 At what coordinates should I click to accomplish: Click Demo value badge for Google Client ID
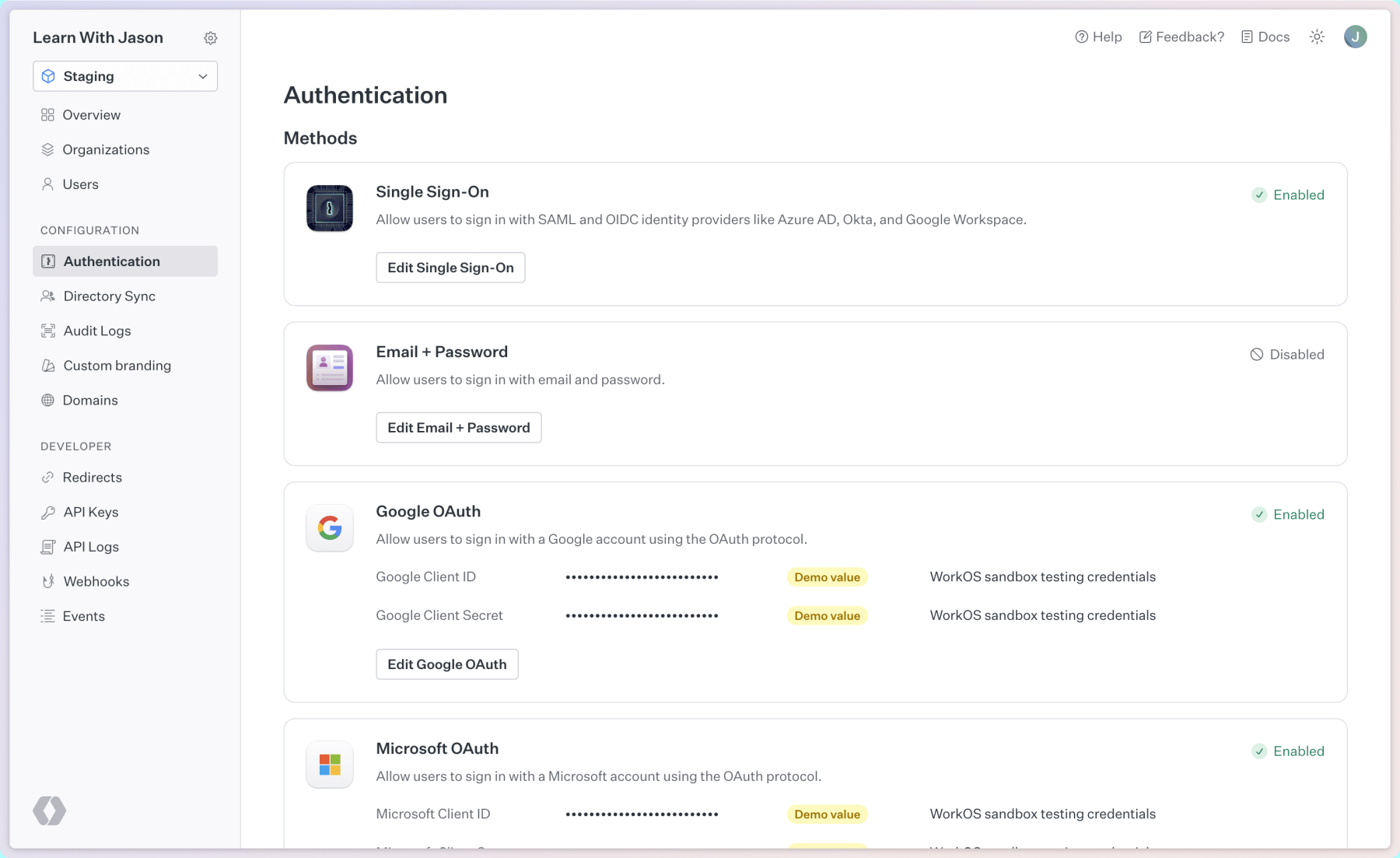[x=828, y=577]
